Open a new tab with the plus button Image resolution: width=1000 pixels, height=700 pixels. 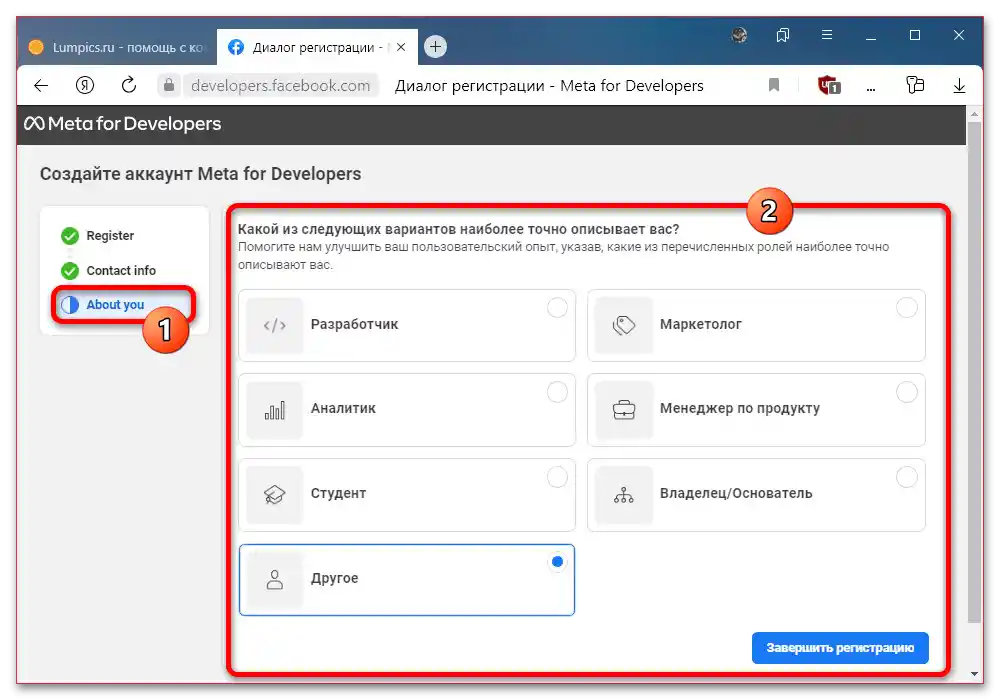(434, 46)
